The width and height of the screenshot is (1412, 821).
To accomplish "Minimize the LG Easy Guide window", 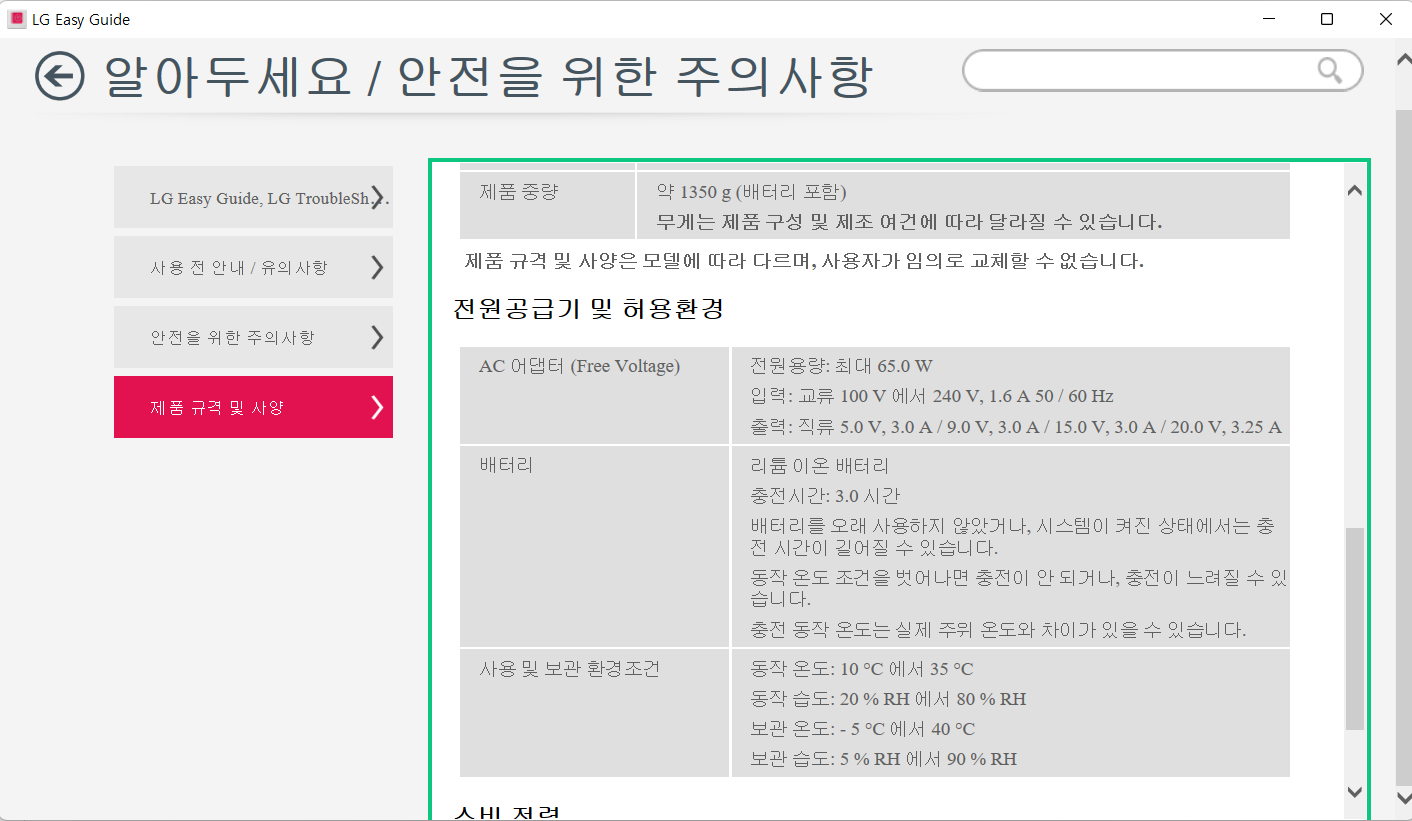I will tap(1268, 19).
